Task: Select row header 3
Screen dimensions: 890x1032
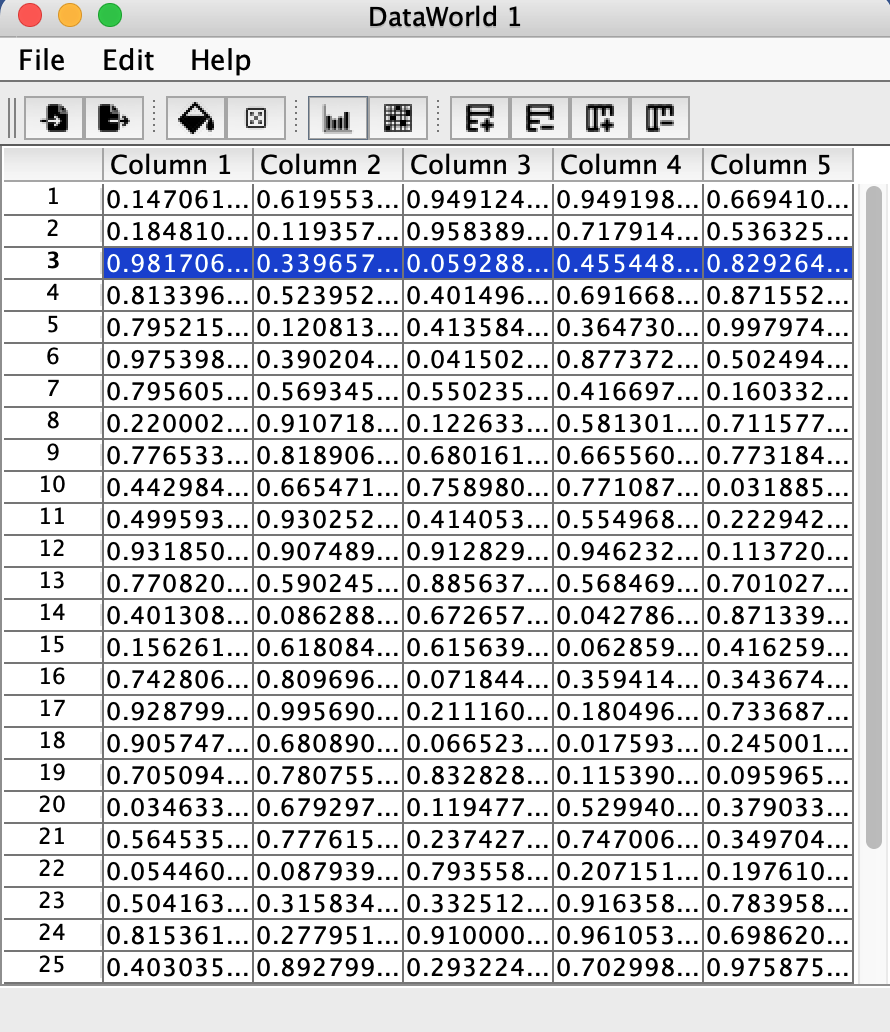Action: [53, 261]
